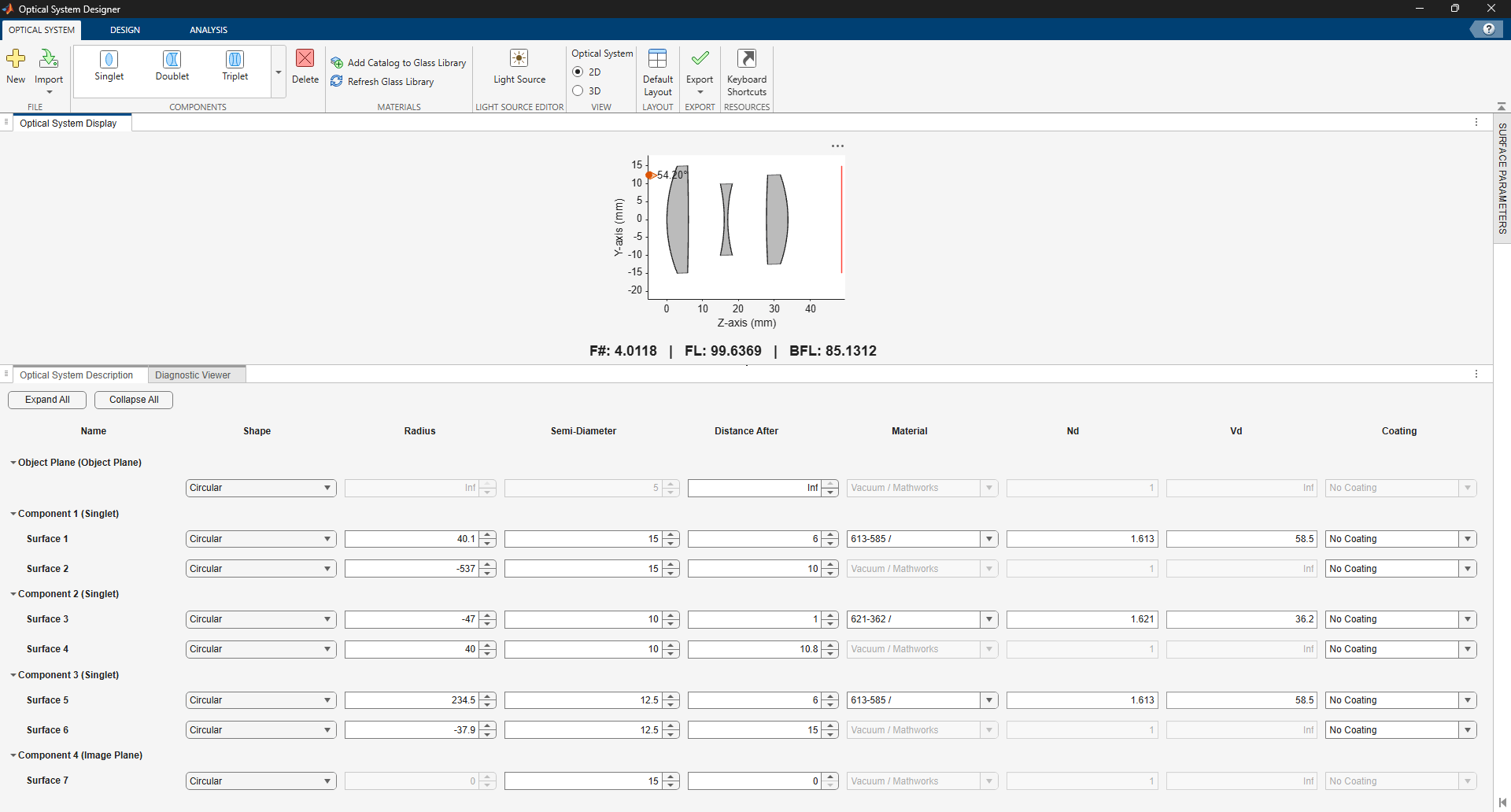Viewport: 1511px width, 812px height.
Task: Decrement Surface 6 Radius with down stepper
Action: (x=489, y=734)
